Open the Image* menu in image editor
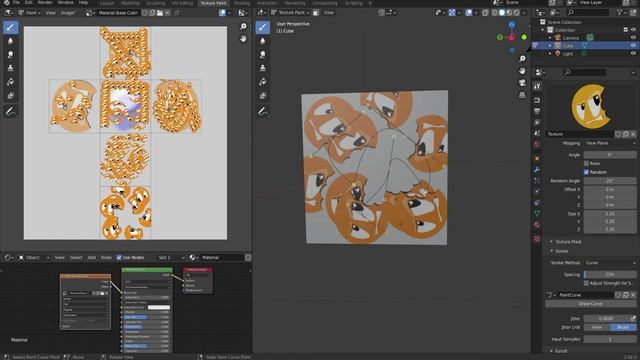 (68, 13)
